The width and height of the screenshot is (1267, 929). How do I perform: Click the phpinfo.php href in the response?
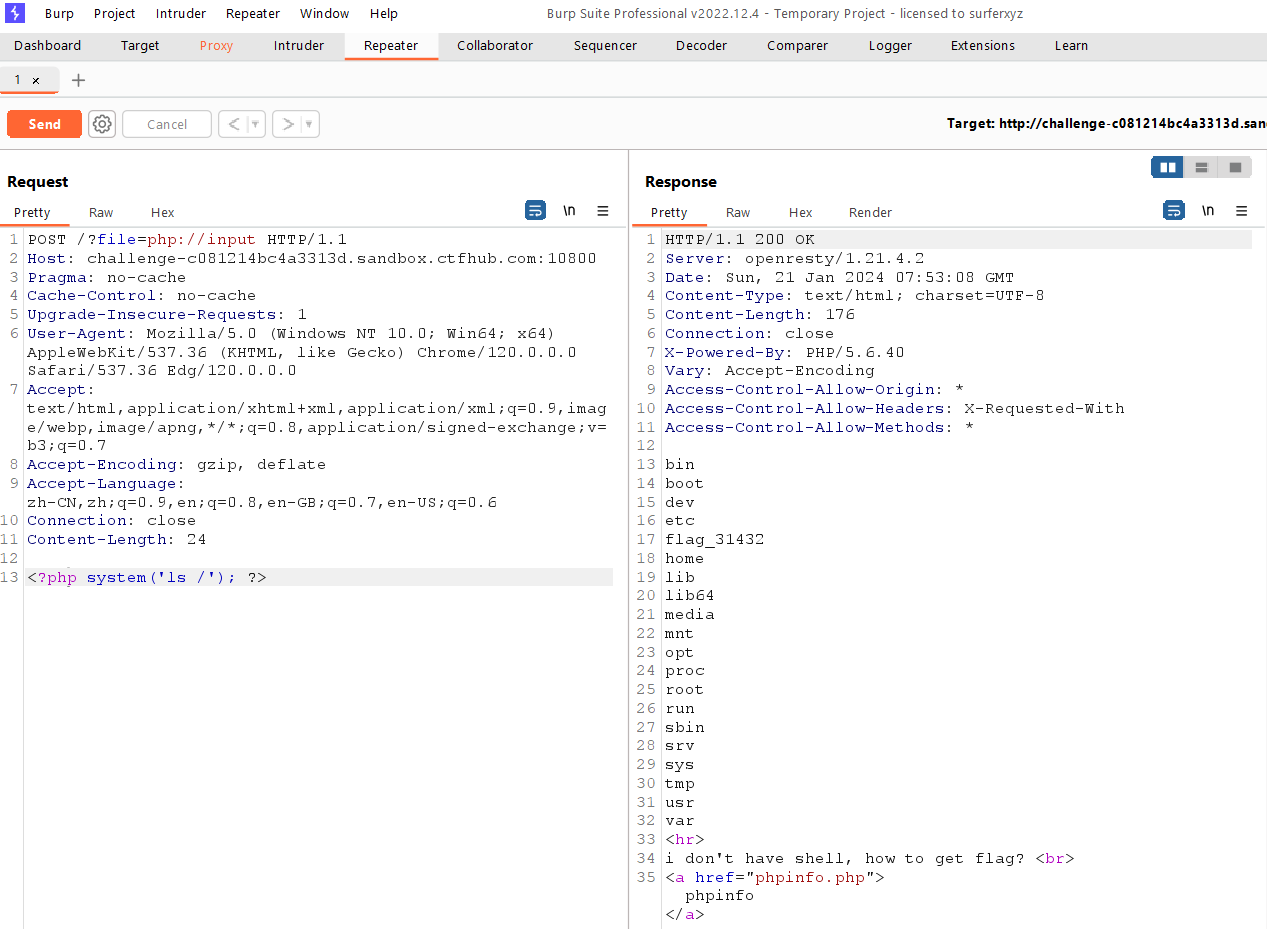pos(810,878)
